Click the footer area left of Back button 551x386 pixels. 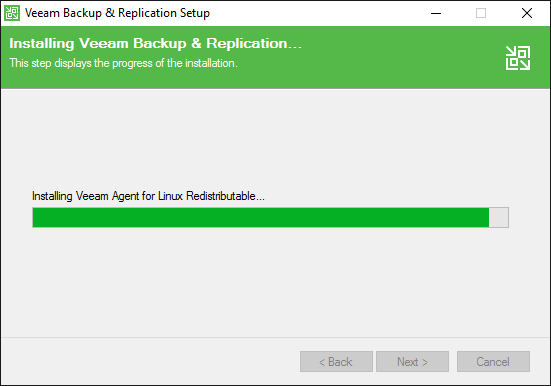[x=151, y=361]
